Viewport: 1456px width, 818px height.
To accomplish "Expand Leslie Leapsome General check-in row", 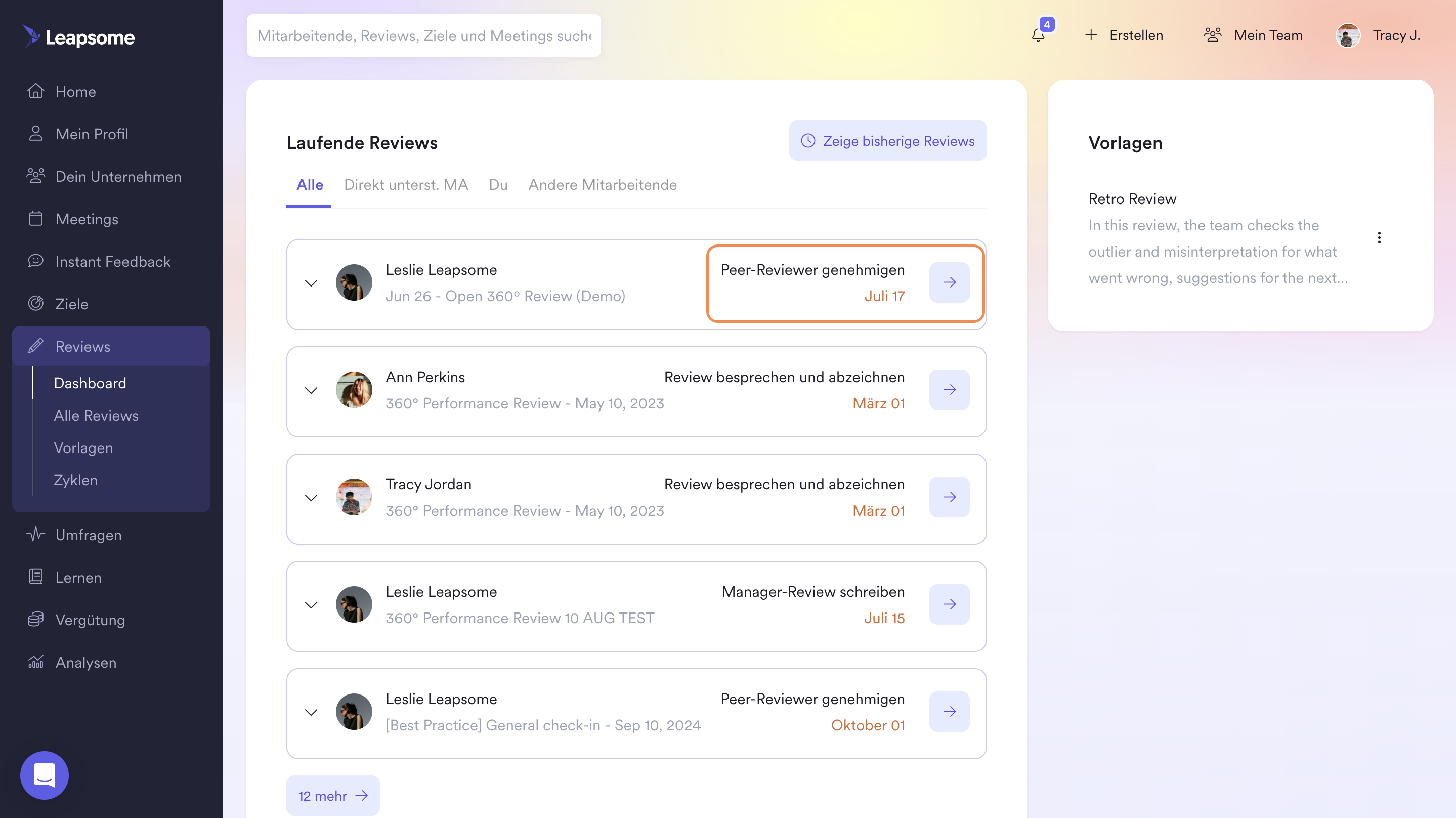I will coord(311,712).
